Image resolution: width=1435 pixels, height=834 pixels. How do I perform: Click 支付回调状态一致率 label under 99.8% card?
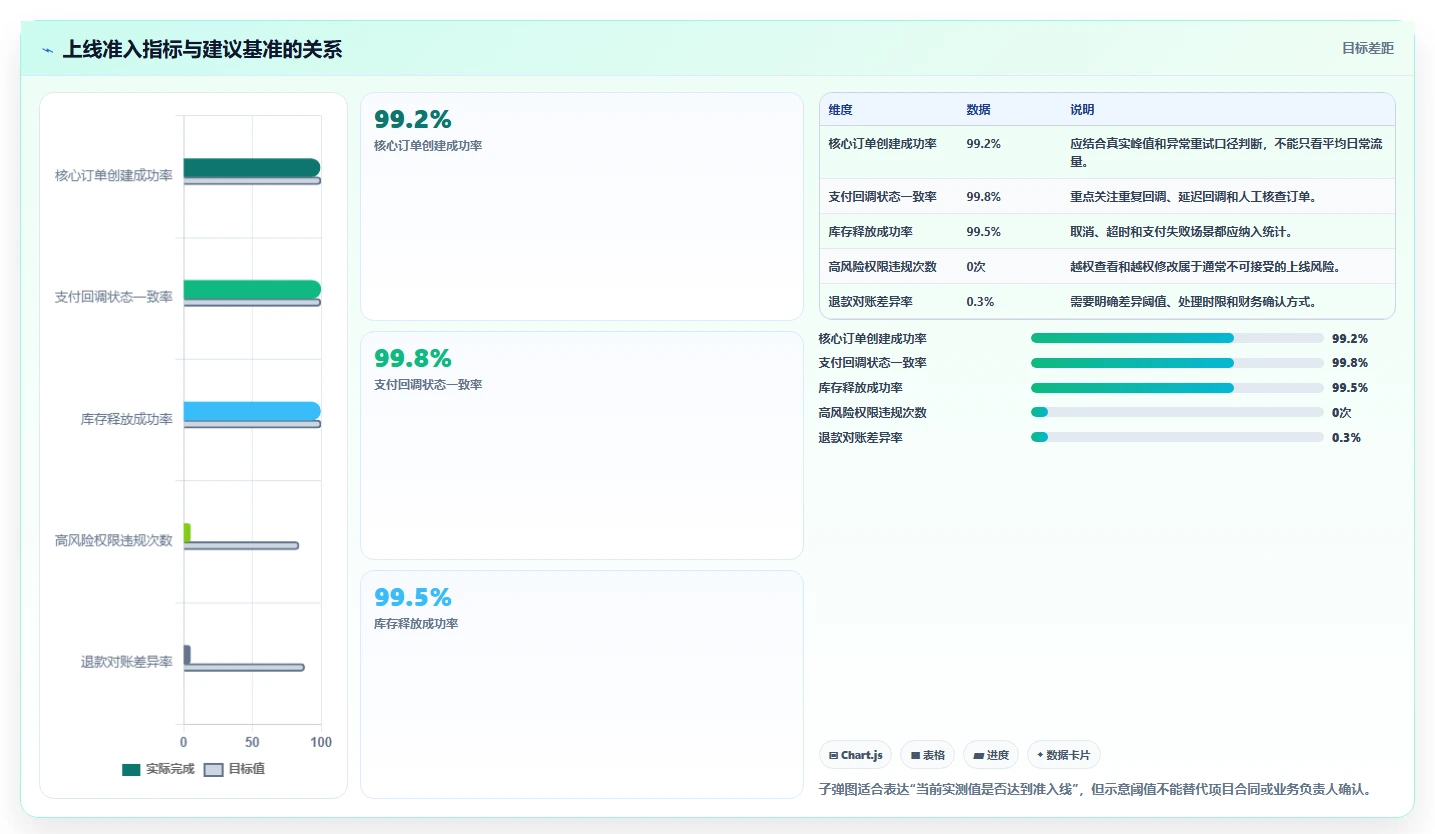428,385
